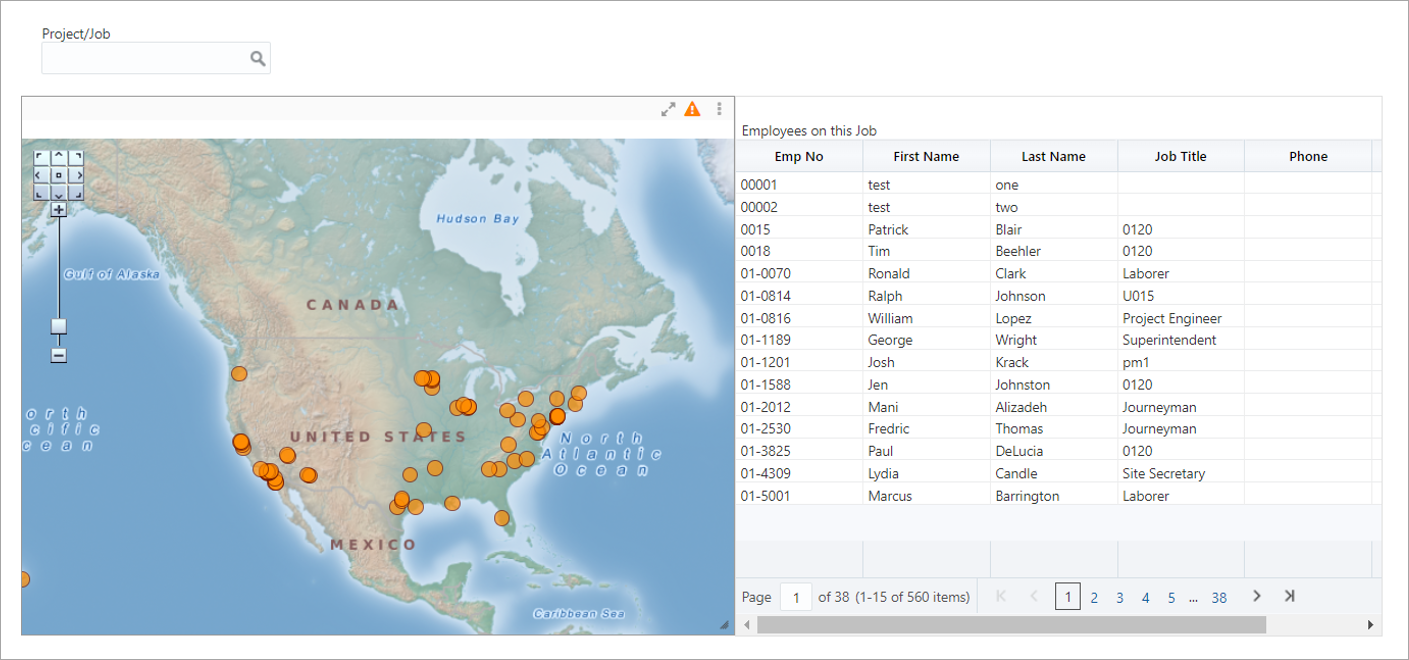Pan the map north using the up arrow
The width and height of the screenshot is (1409, 660).
(59, 156)
